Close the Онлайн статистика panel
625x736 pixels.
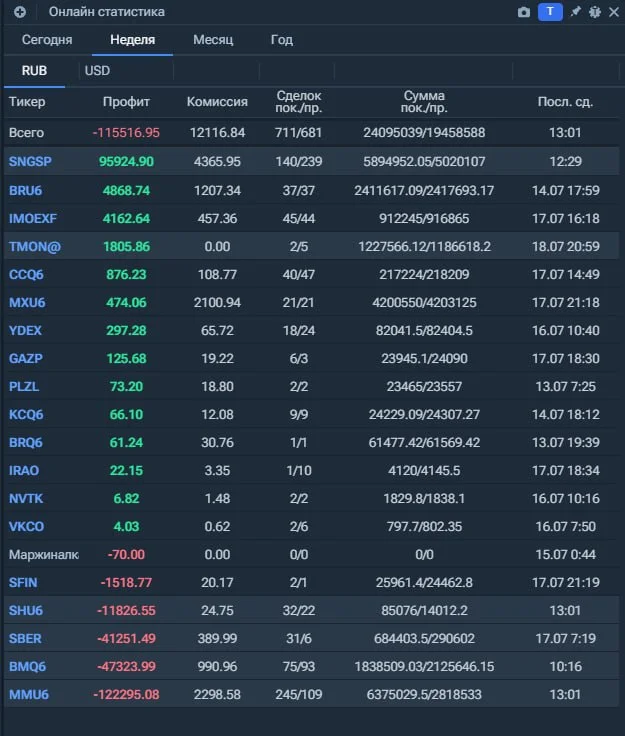pos(614,12)
